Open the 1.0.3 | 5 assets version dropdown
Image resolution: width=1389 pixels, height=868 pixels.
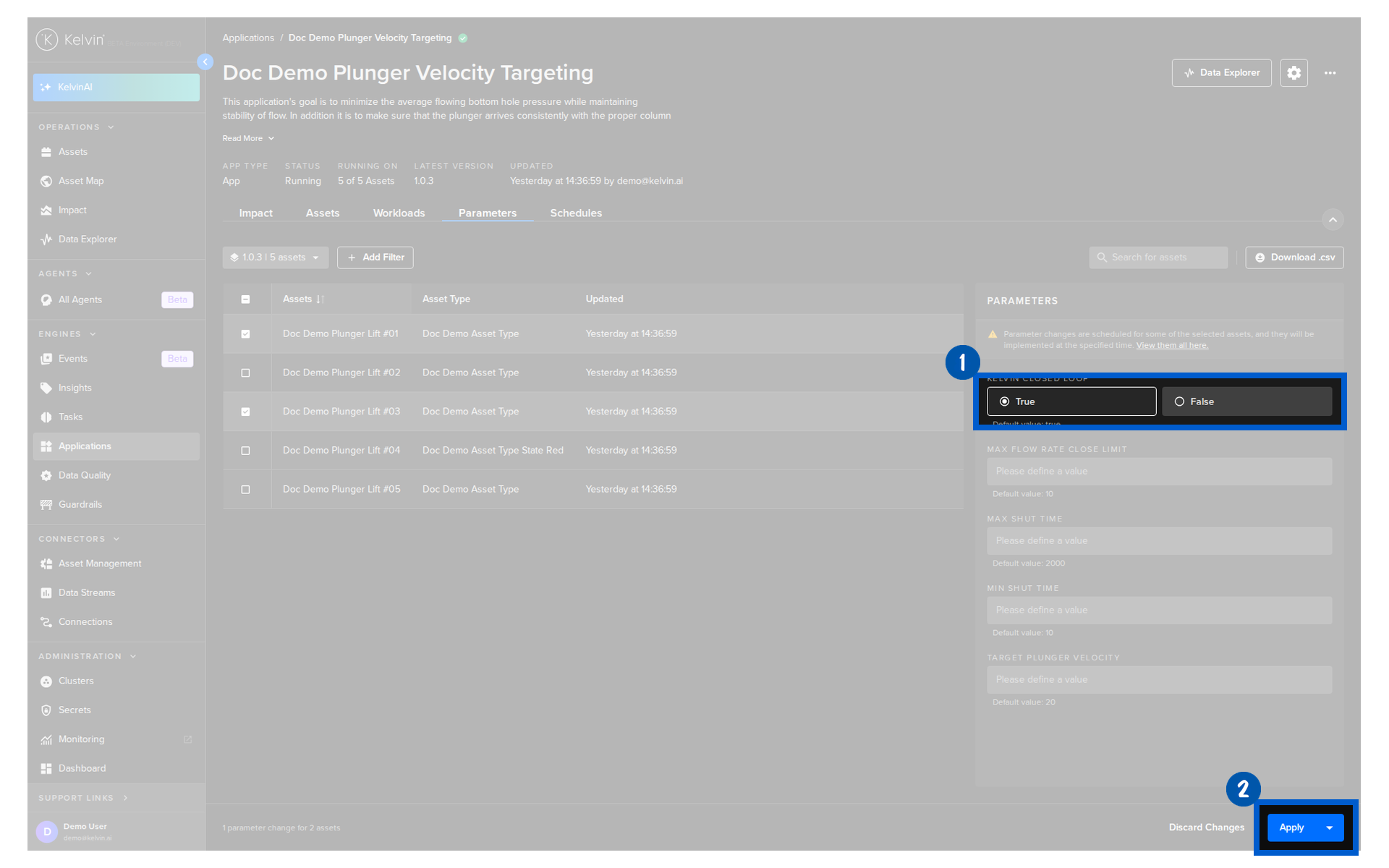pyautogui.click(x=275, y=258)
